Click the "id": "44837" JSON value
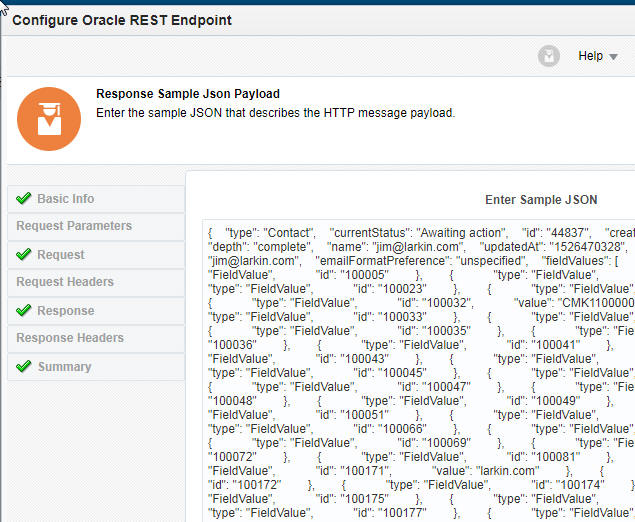Image resolution: width=635 pixels, height=522 pixels. pyautogui.click(x=556, y=233)
